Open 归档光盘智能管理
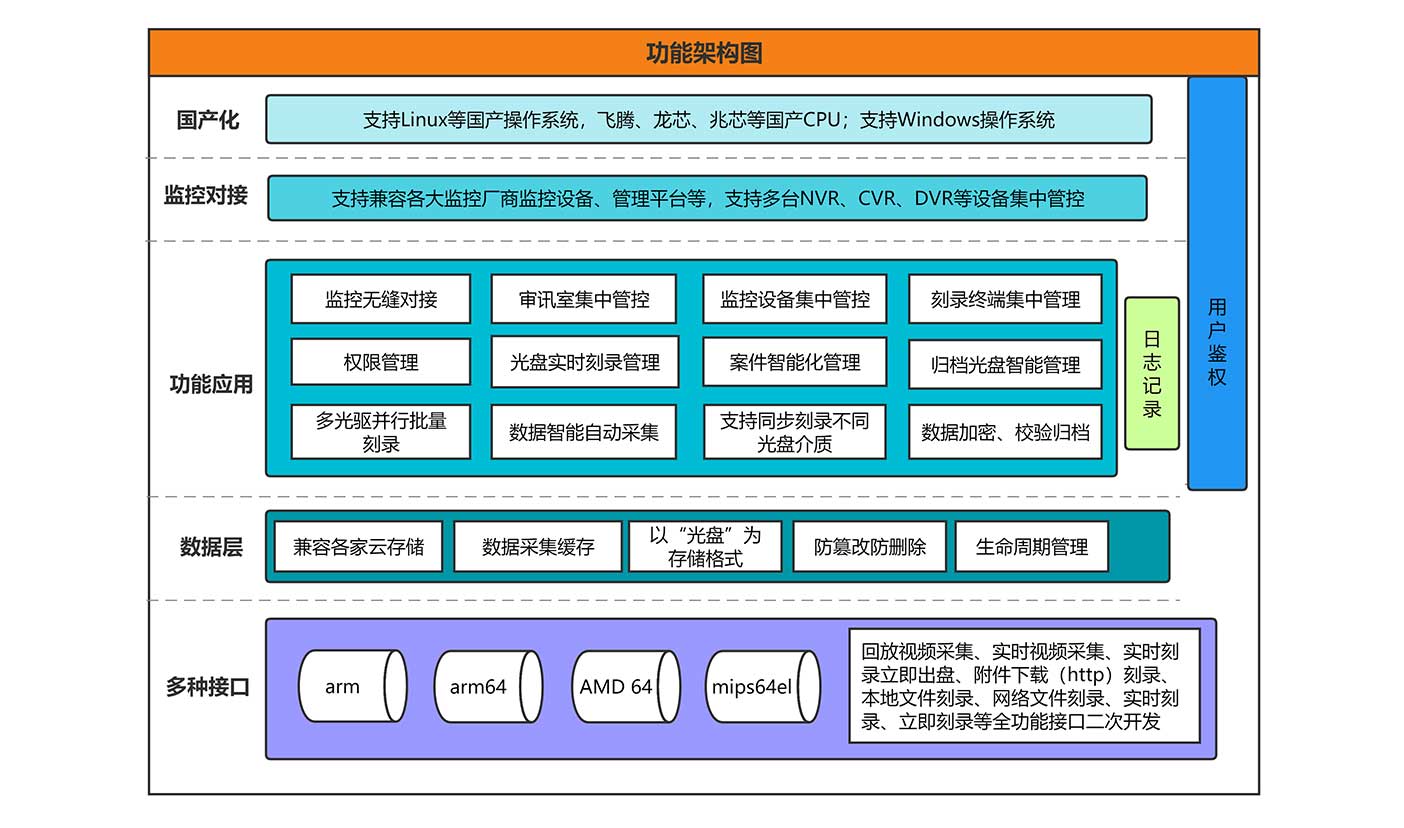 click(1005, 365)
